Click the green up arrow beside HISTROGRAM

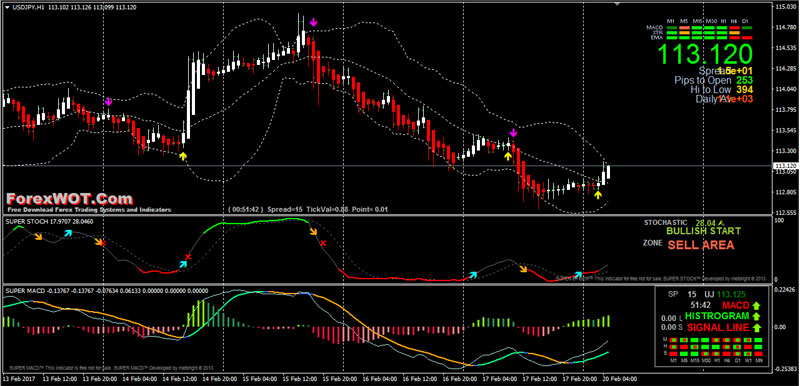pos(756,316)
